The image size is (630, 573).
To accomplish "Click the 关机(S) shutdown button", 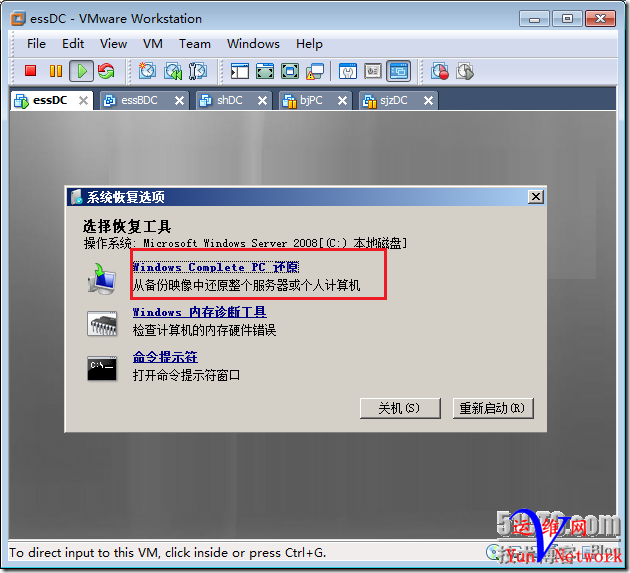I will [x=400, y=408].
